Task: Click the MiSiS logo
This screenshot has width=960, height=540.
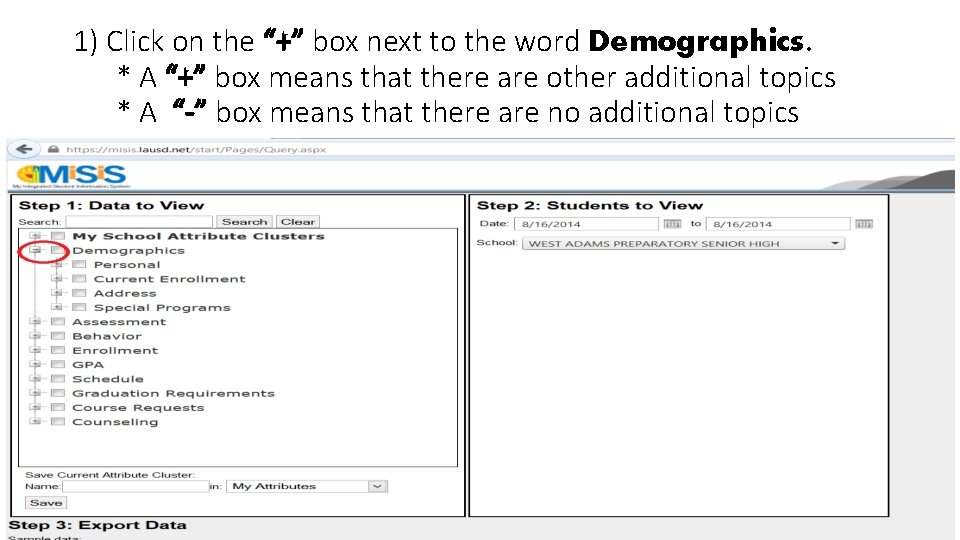Action: pyautogui.click(x=71, y=176)
